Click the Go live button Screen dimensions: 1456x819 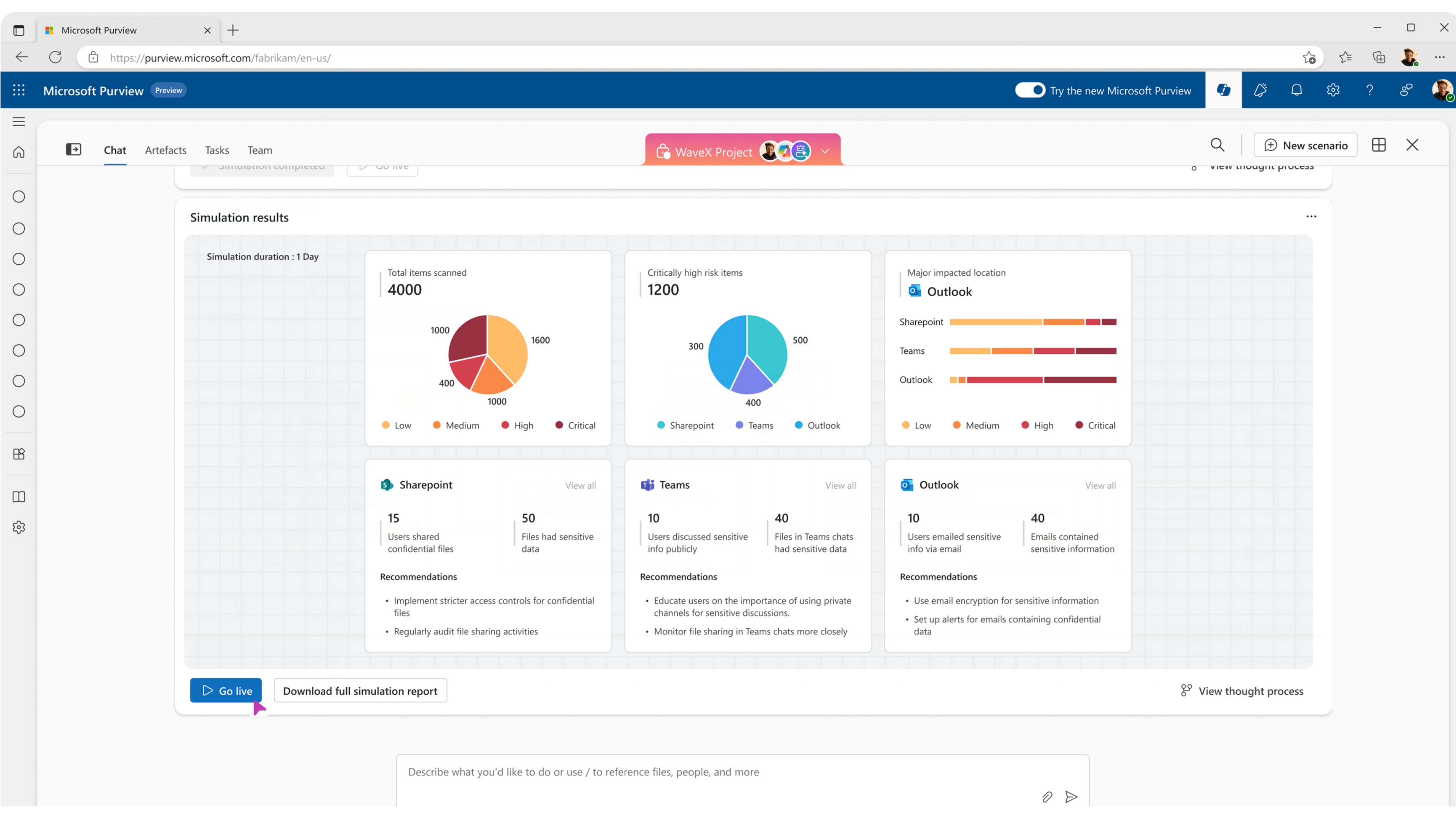coord(226,690)
